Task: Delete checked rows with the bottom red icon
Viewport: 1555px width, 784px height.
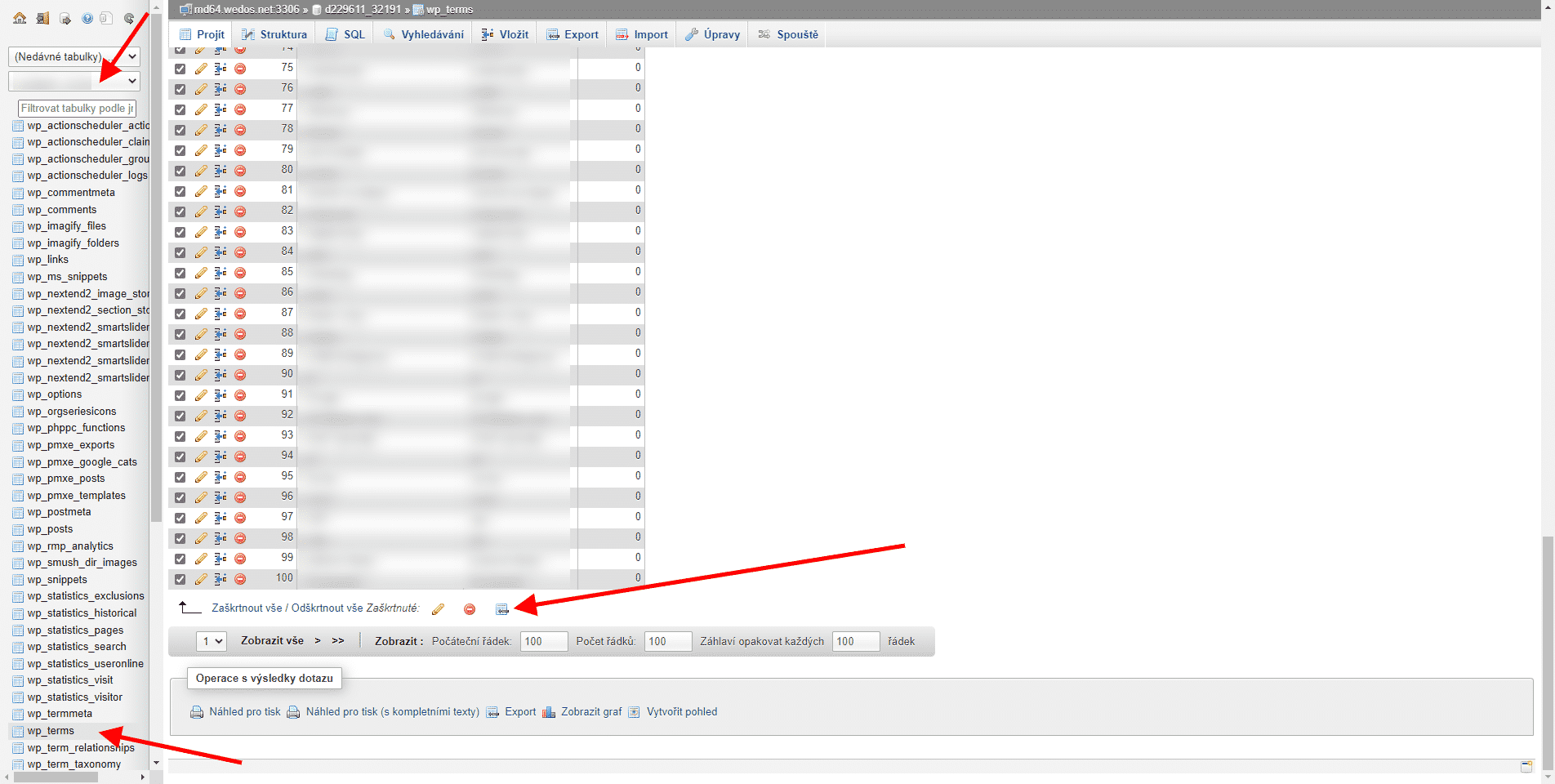Action: point(470,609)
